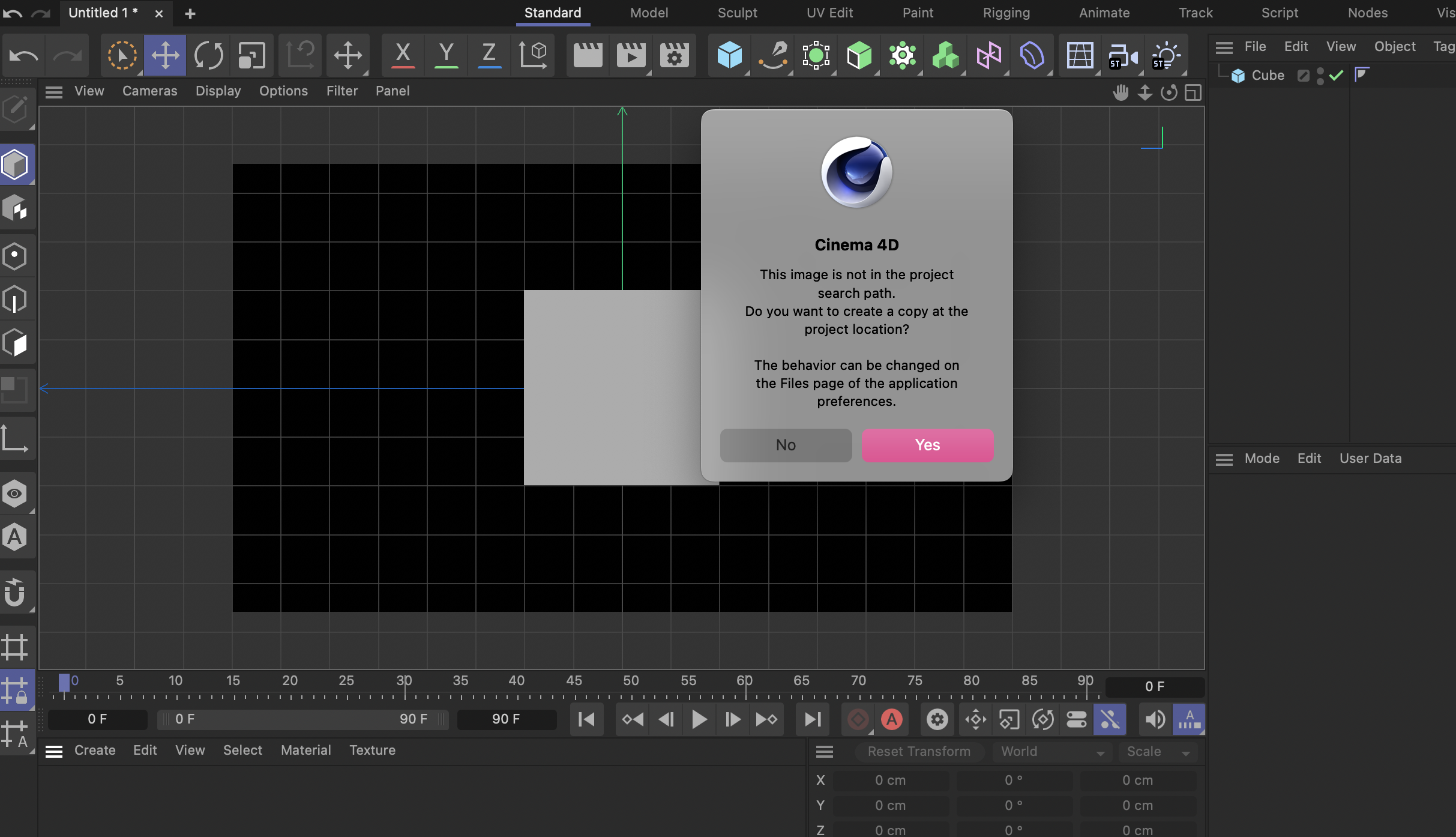Toggle viewport maximize icon

tap(1193, 92)
